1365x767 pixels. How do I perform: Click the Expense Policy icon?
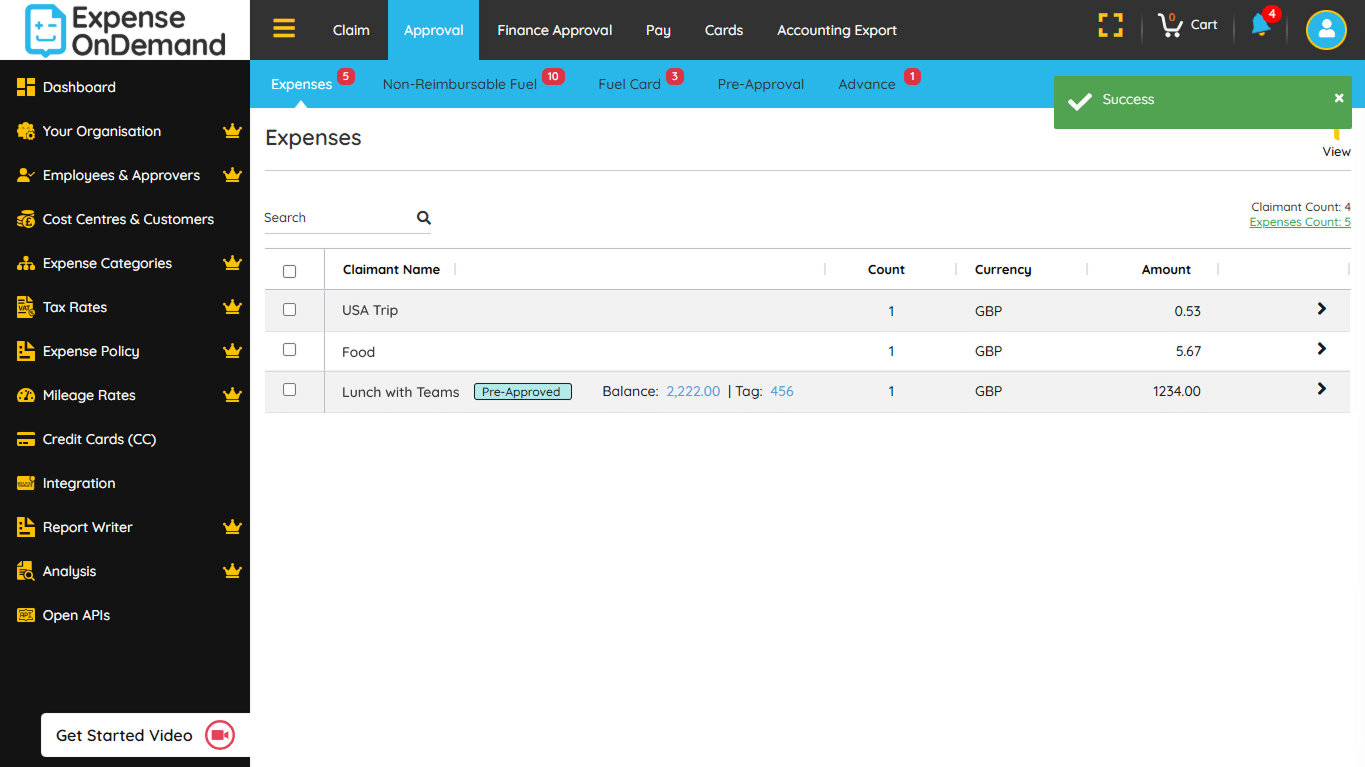(26, 351)
